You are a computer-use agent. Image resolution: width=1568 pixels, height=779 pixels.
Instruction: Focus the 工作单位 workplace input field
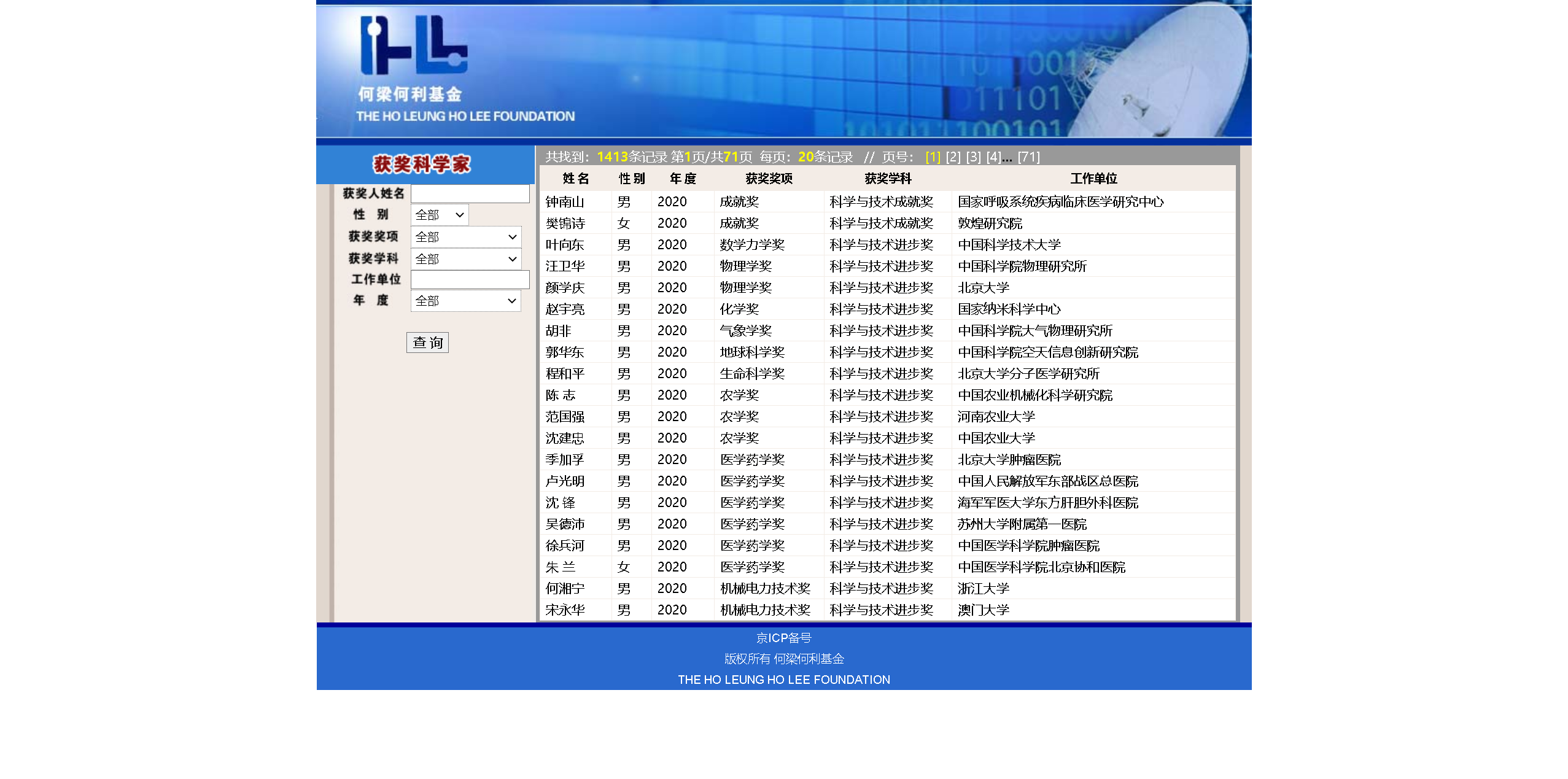pyautogui.click(x=470, y=279)
